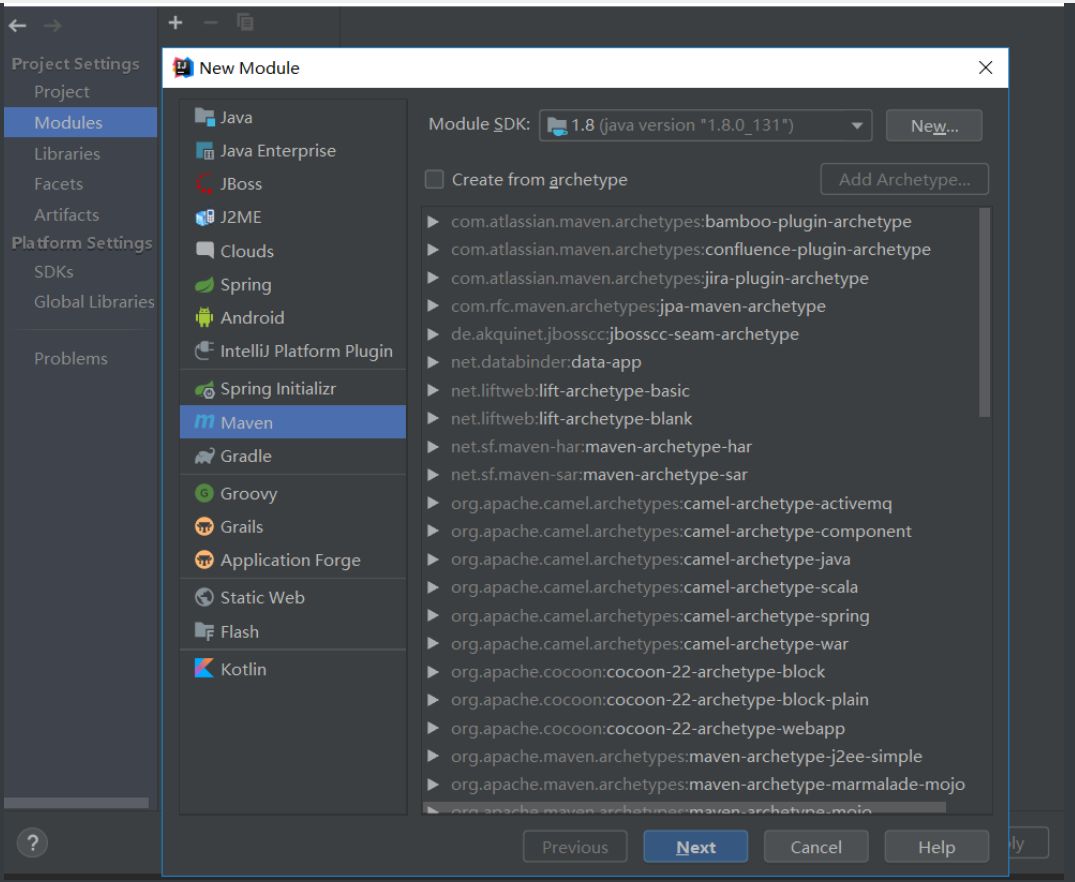
Task: Click Add Archetype... button
Action: coord(904,179)
